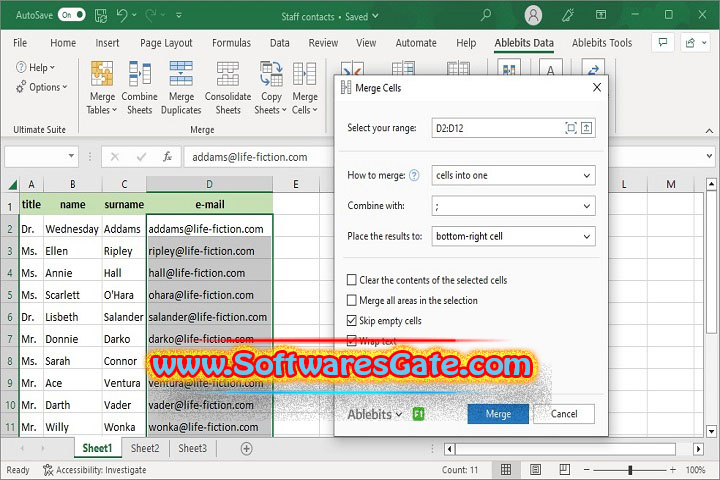
Task: Open Combine with dropdown
Action: [x=513, y=206]
